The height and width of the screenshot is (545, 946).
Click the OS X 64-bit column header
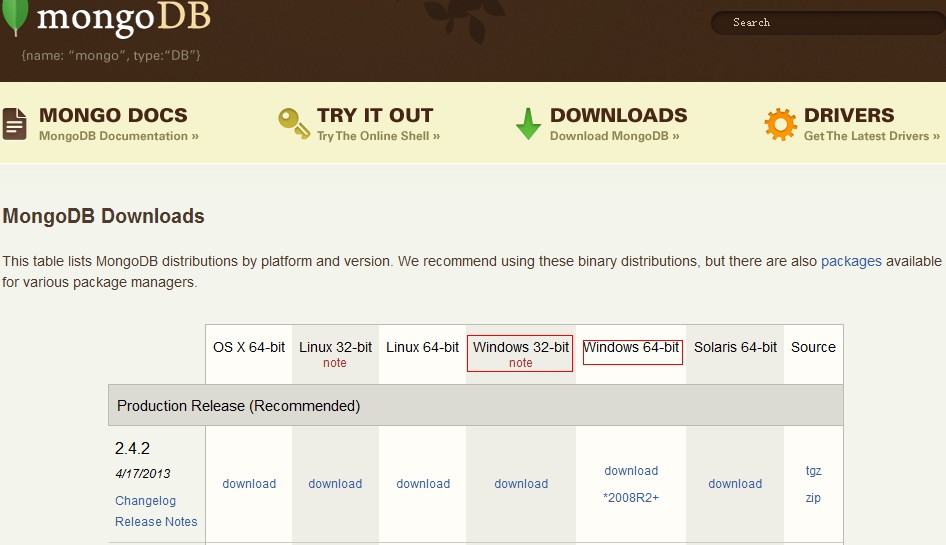tap(249, 347)
